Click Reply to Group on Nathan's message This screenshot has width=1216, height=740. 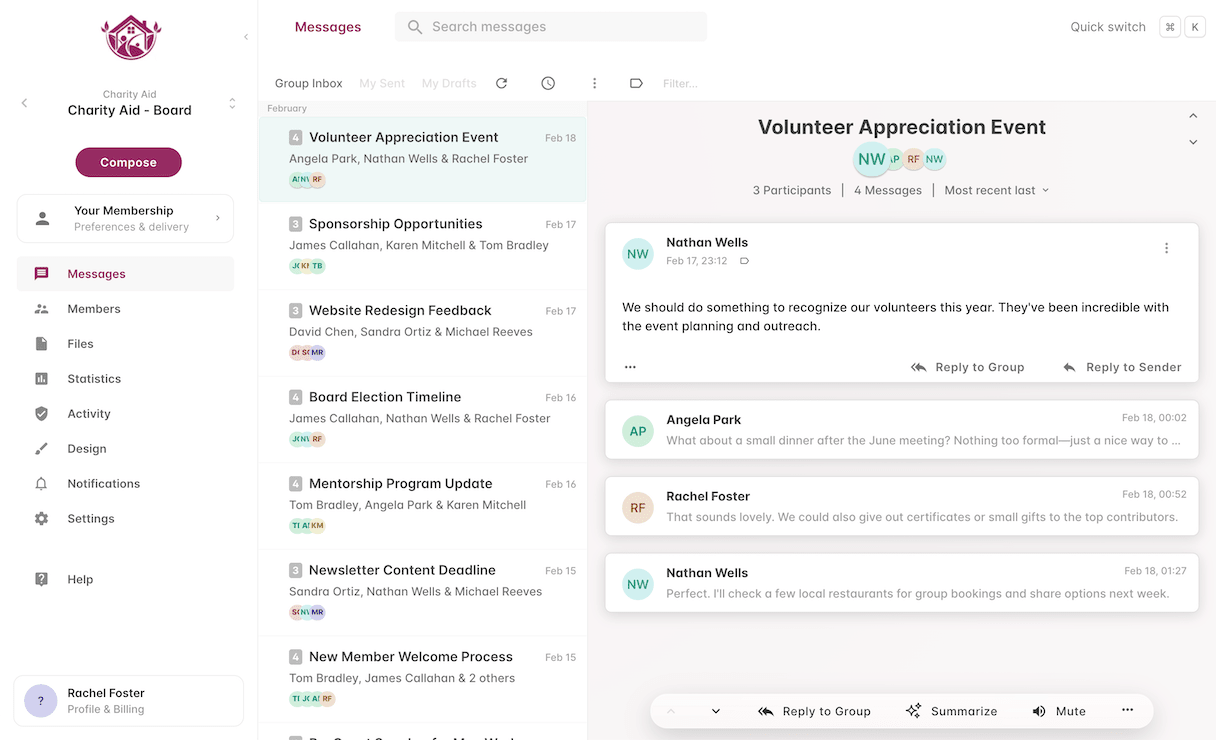pos(967,367)
